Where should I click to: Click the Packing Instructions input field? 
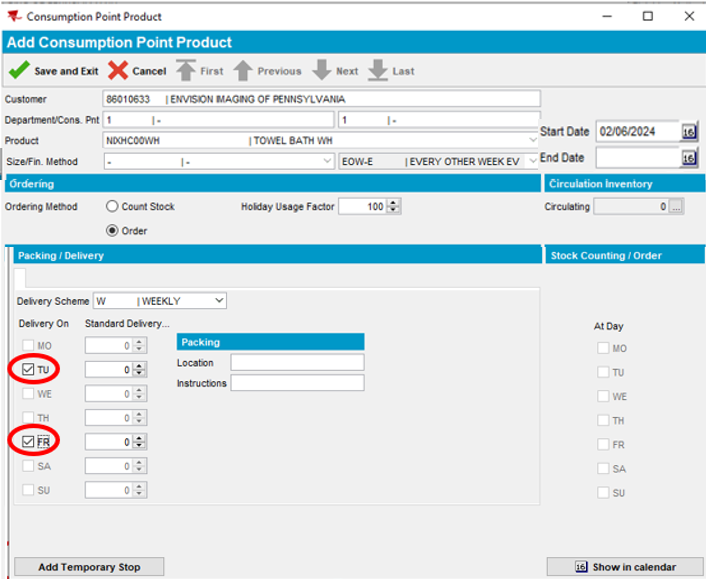297,383
